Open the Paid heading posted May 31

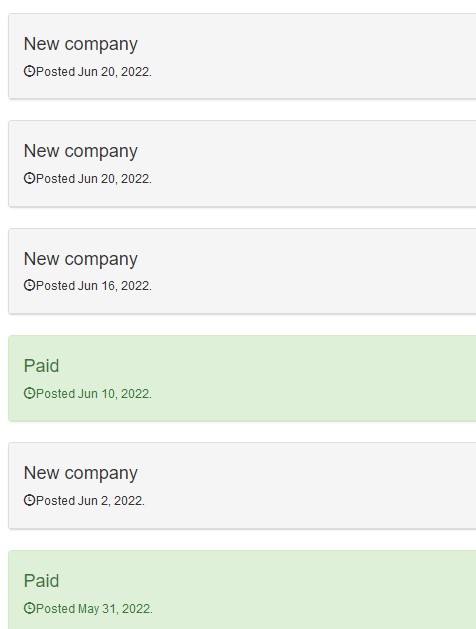(41, 581)
